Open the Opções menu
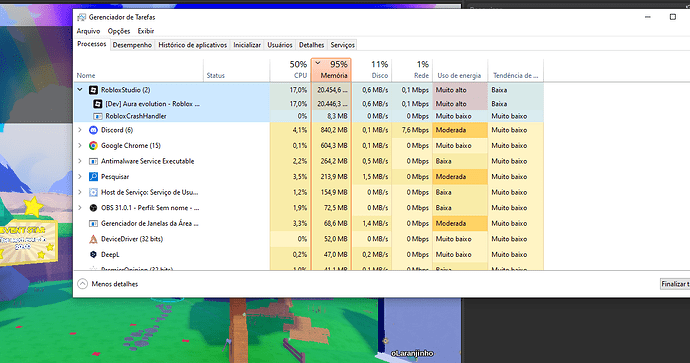 click(x=119, y=31)
